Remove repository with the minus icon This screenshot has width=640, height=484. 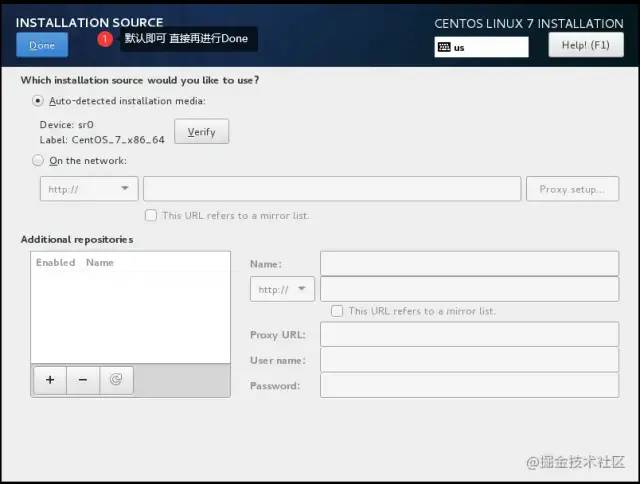pyautogui.click(x=83, y=380)
